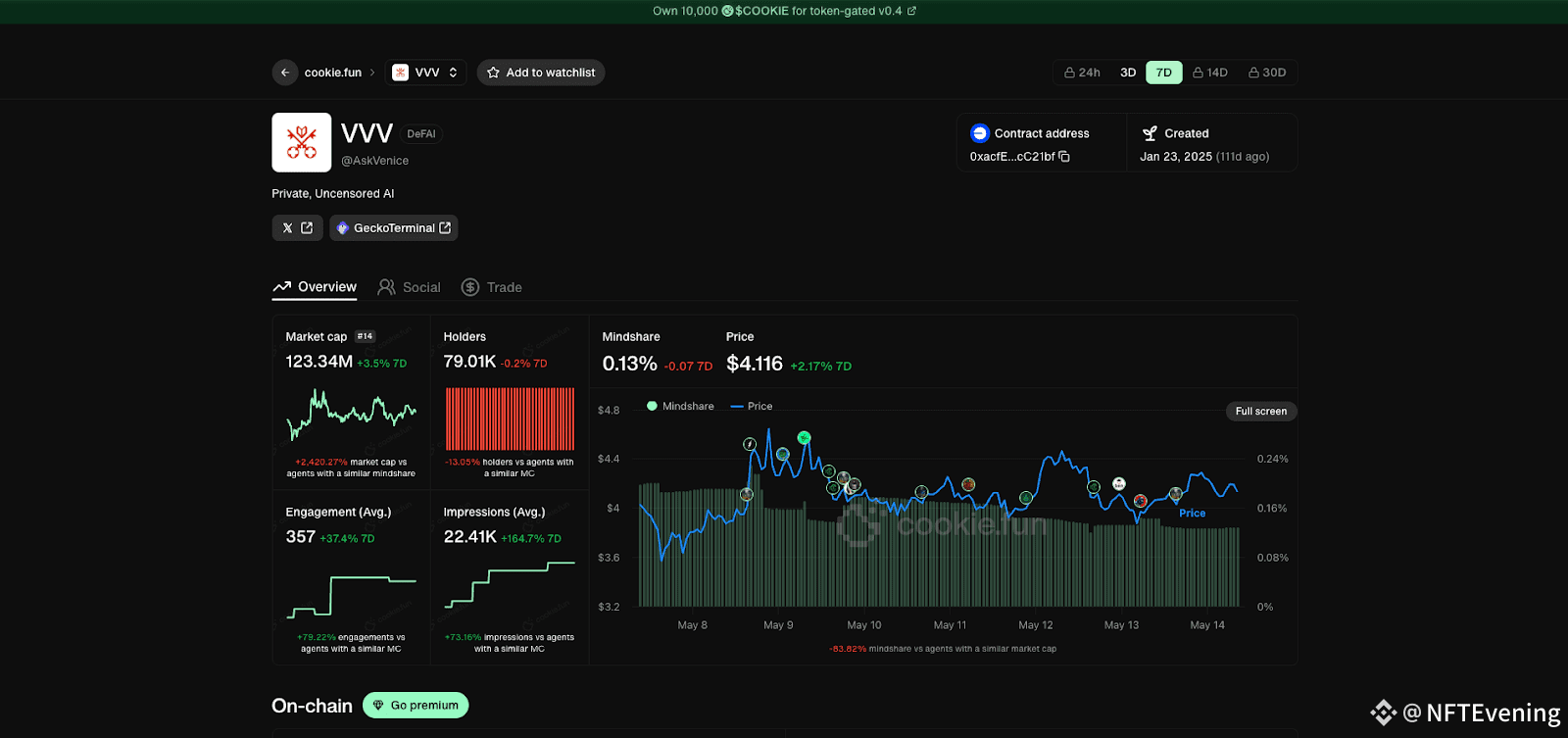Click the Go premium button
The image size is (1568, 738).
tap(416, 706)
